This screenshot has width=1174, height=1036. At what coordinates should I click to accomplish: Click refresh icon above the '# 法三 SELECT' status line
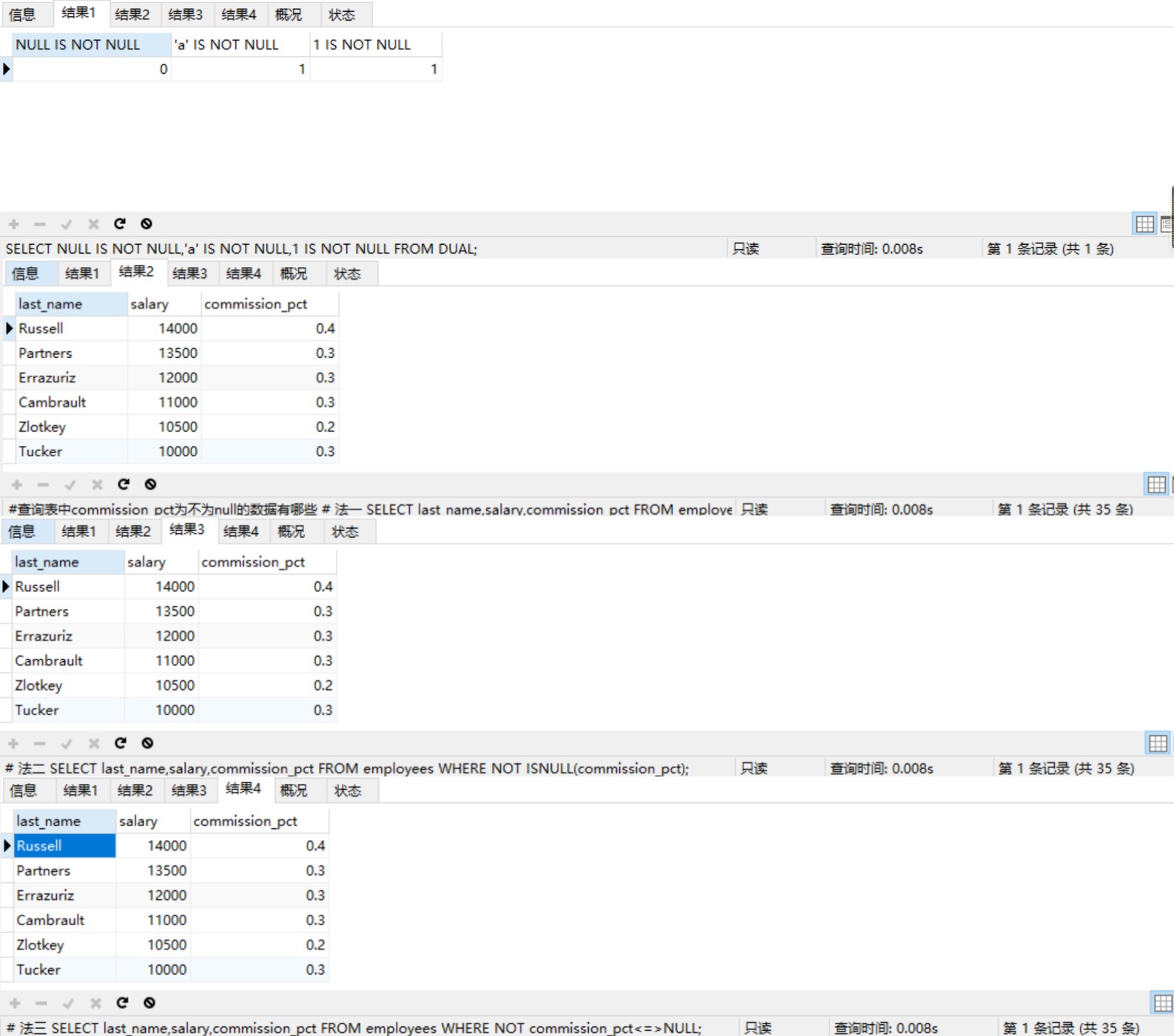pyautogui.click(x=123, y=1003)
